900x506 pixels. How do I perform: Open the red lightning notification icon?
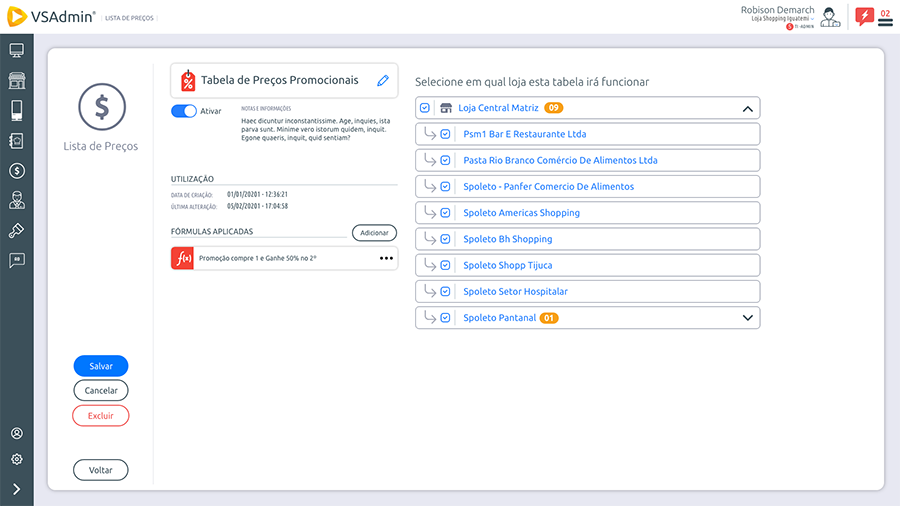pyautogui.click(x=864, y=16)
